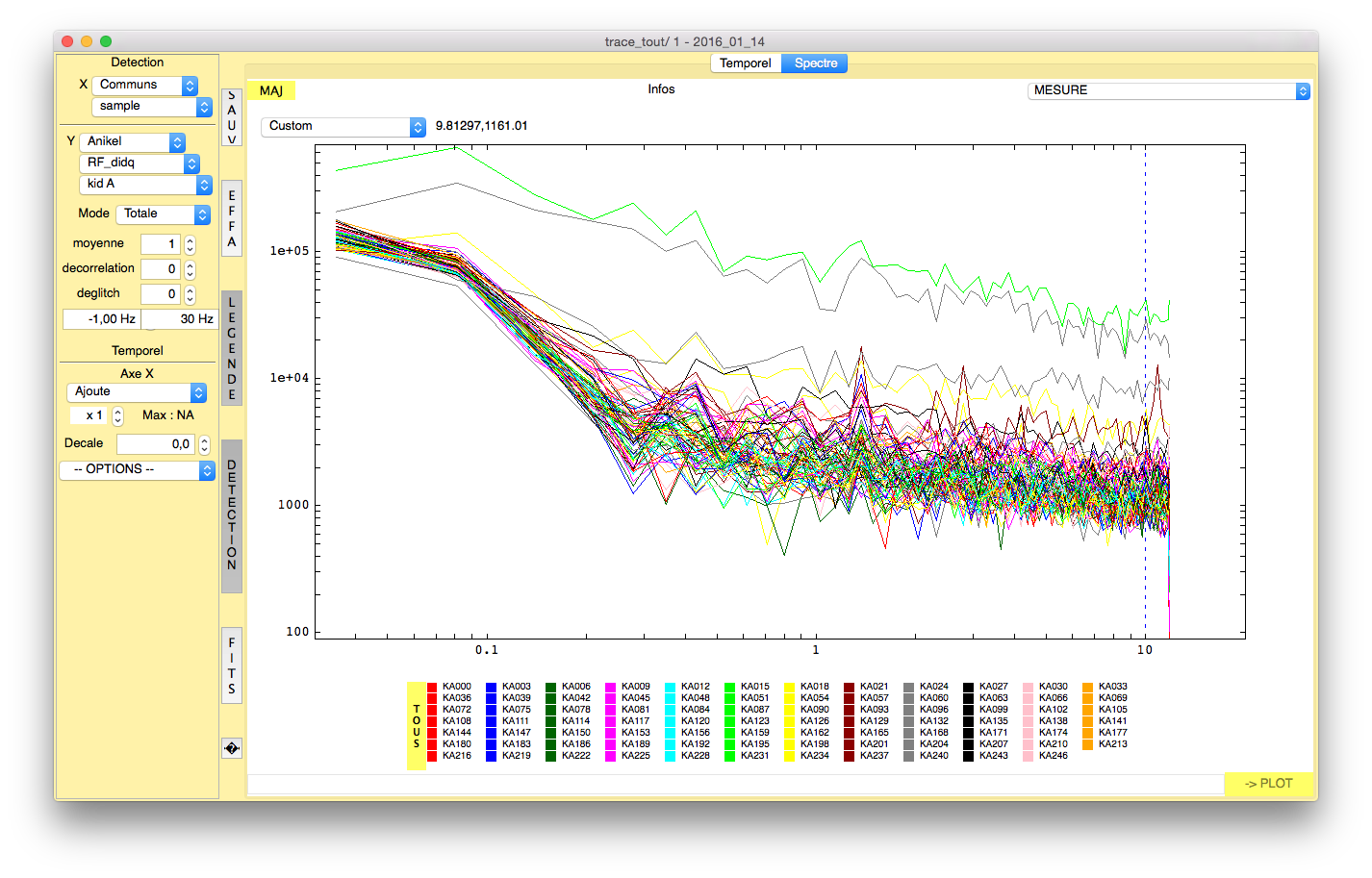
Task: Toggle the LEGENDE vertical button
Action: click(x=231, y=348)
